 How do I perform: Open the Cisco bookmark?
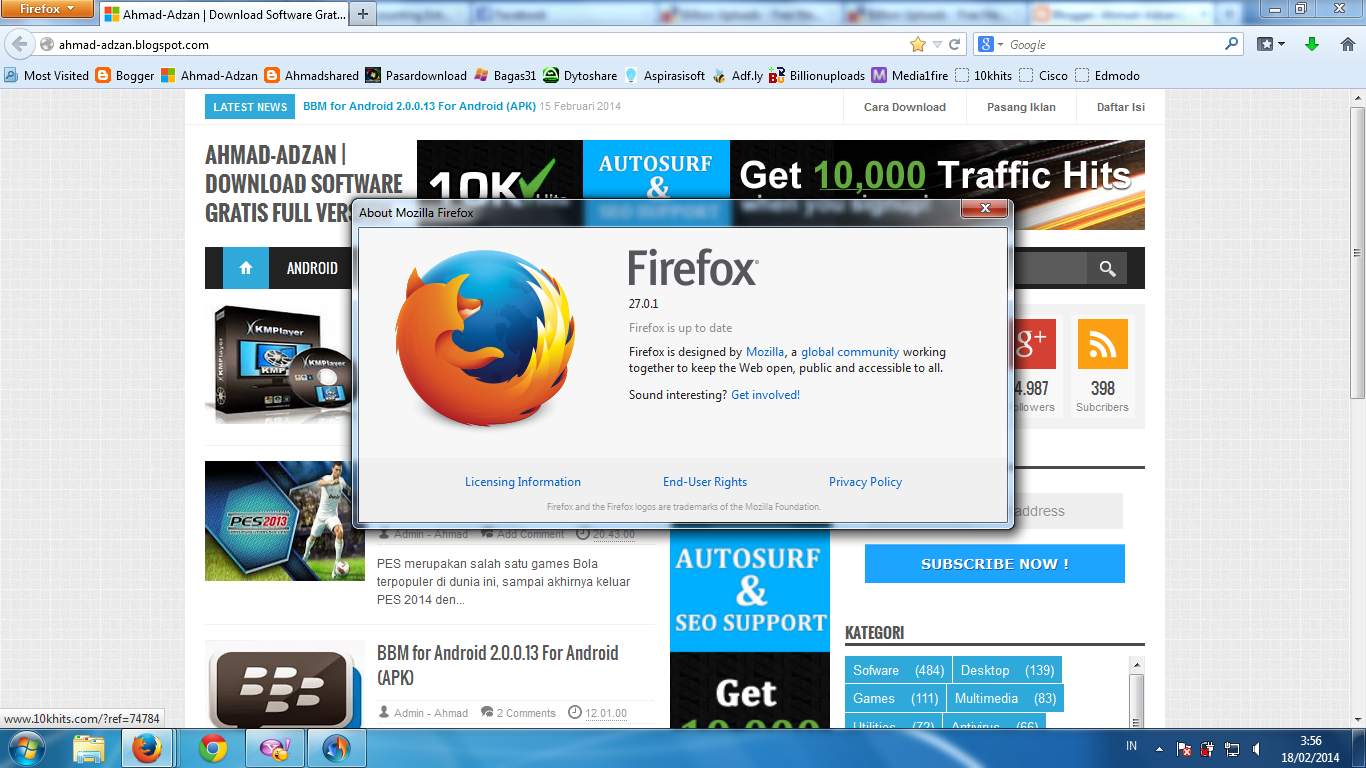point(1043,75)
